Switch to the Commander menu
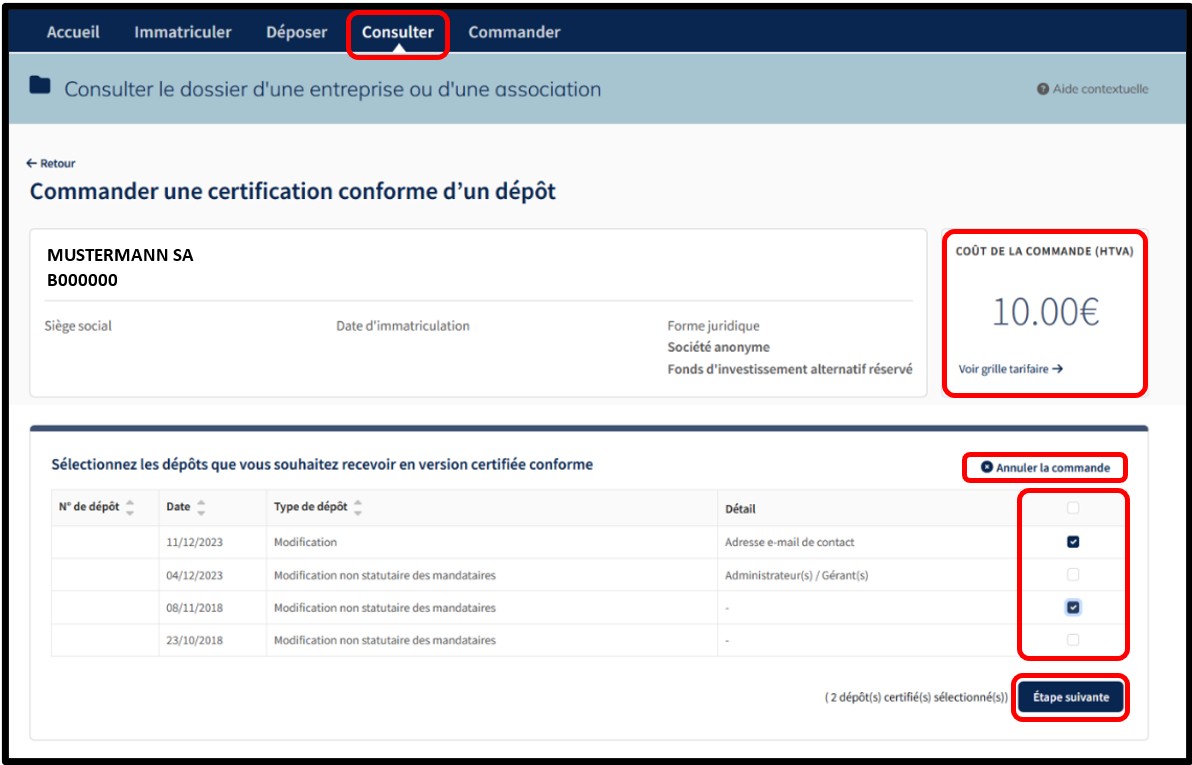 tap(514, 32)
